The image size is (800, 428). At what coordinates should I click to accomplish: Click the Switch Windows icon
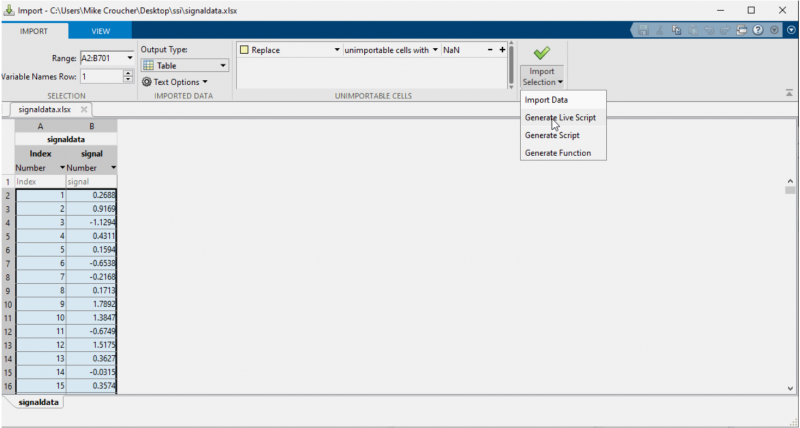742,31
